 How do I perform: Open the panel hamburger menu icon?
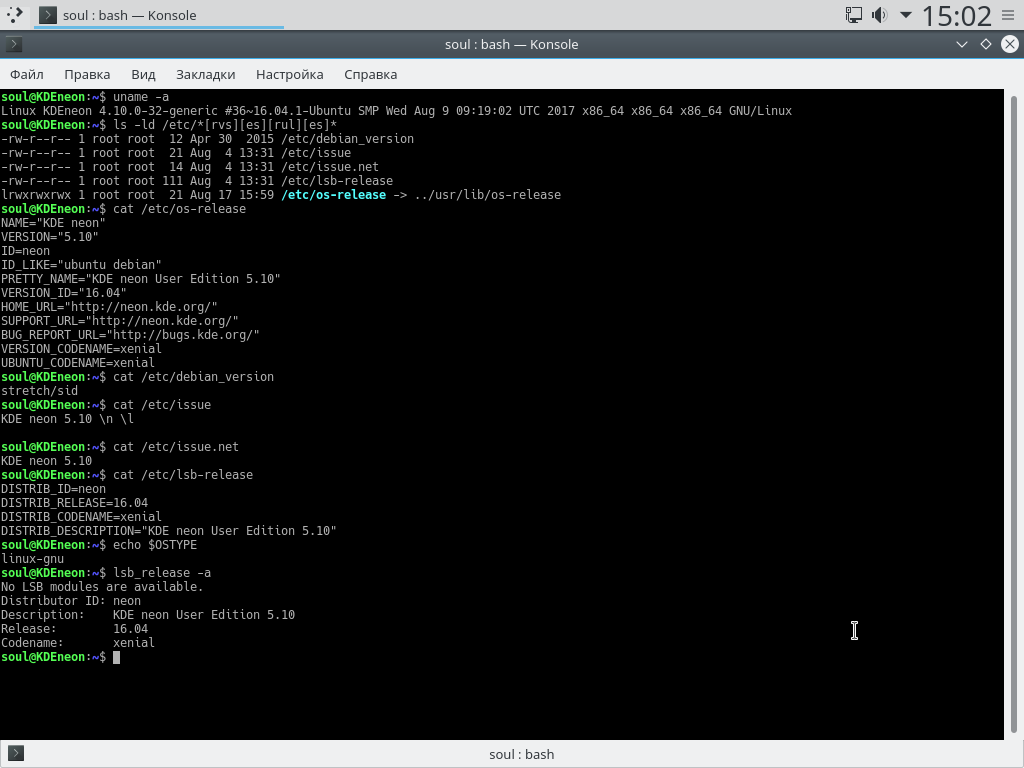1008,15
